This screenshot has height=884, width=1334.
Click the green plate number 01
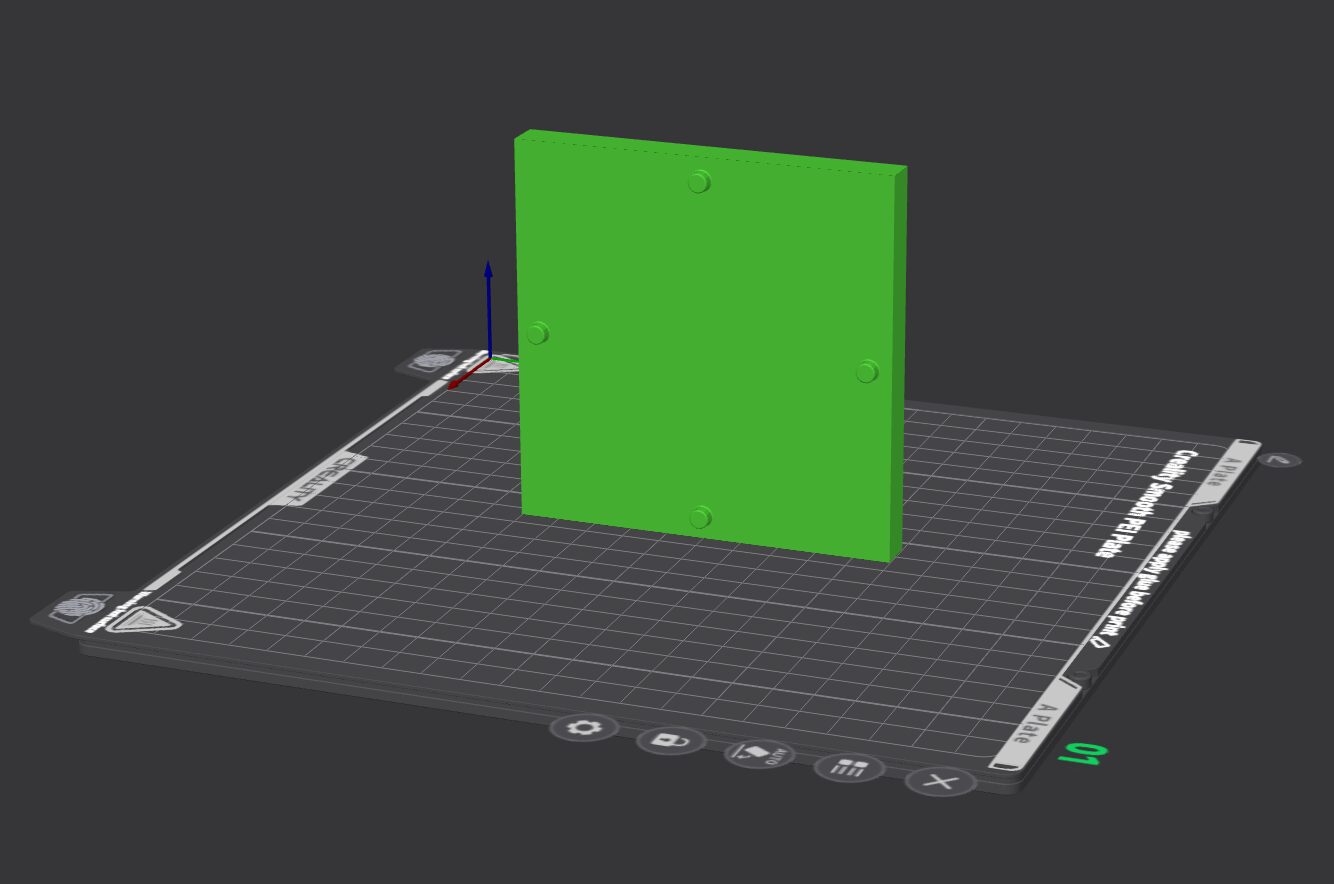pyautogui.click(x=1084, y=754)
